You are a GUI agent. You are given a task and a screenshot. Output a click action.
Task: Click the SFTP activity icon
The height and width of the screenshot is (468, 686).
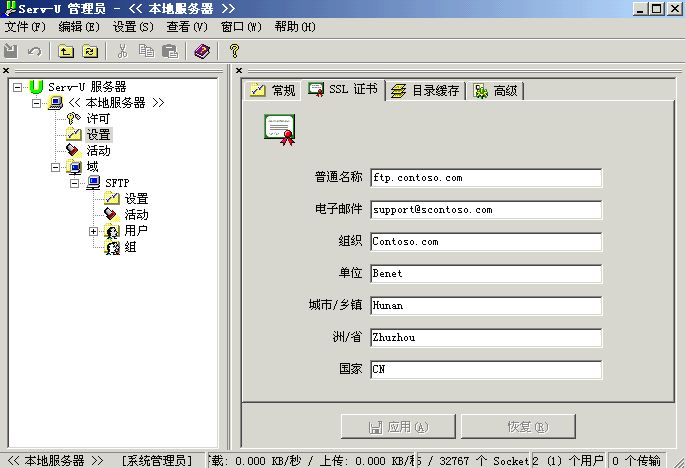click(x=112, y=214)
